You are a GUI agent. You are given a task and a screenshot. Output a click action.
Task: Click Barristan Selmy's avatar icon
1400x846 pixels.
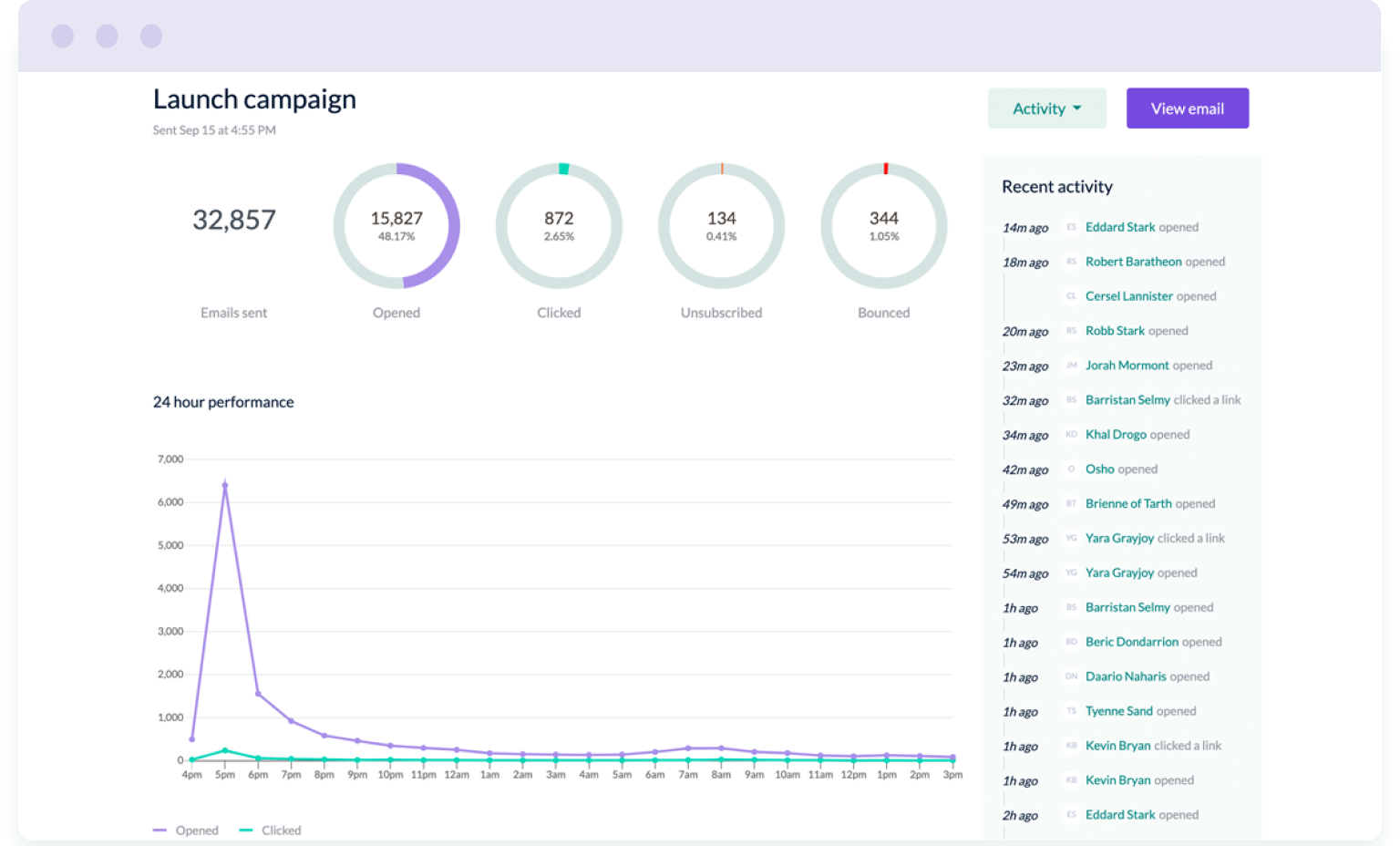click(x=1071, y=400)
